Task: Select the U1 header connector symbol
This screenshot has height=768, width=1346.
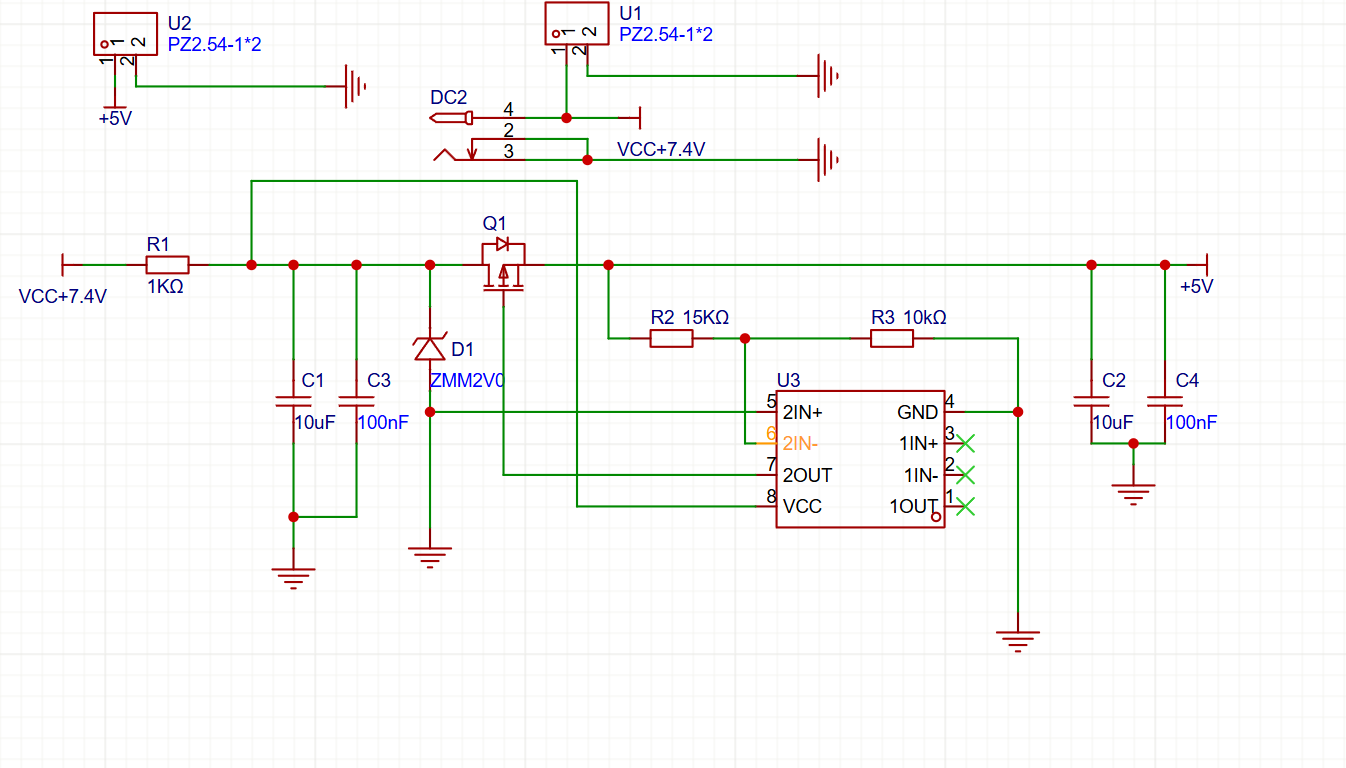Action: pyautogui.click(x=576, y=24)
